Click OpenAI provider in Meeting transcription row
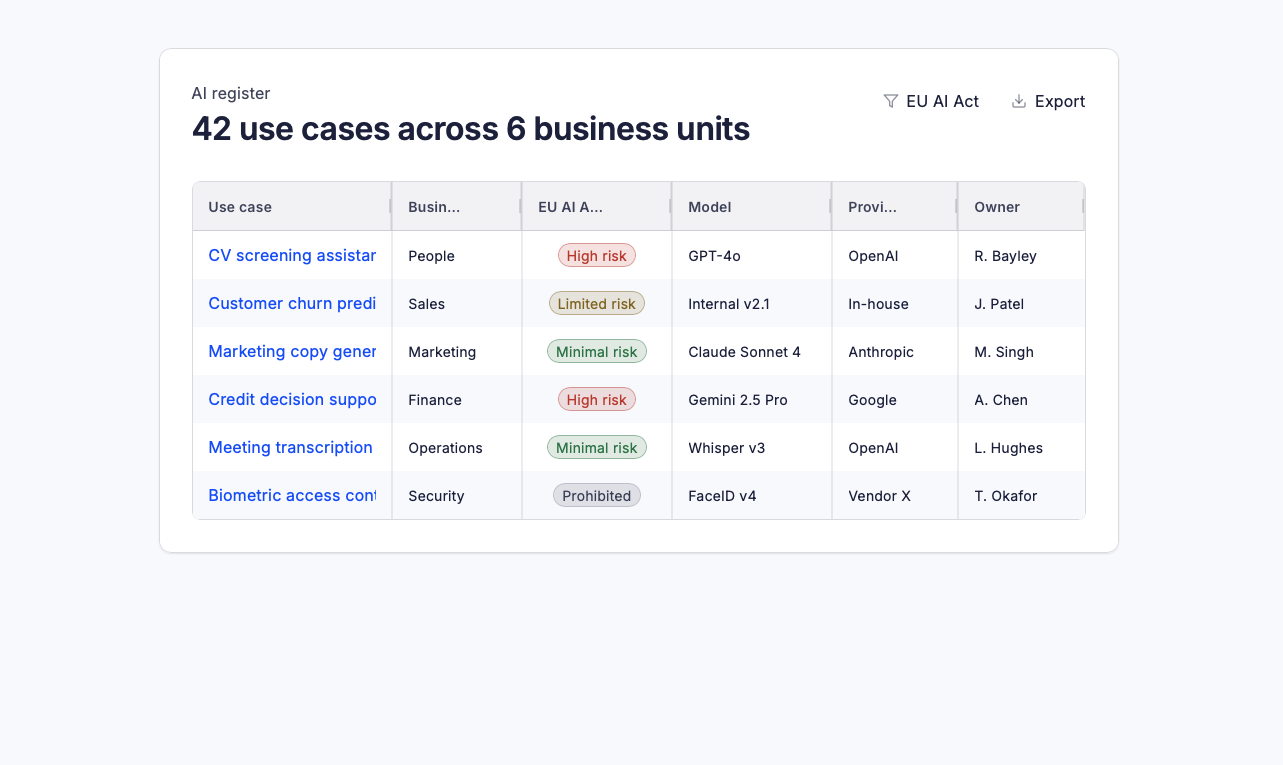Viewport: 1283px width, 765px height. (x=895, y=447)
